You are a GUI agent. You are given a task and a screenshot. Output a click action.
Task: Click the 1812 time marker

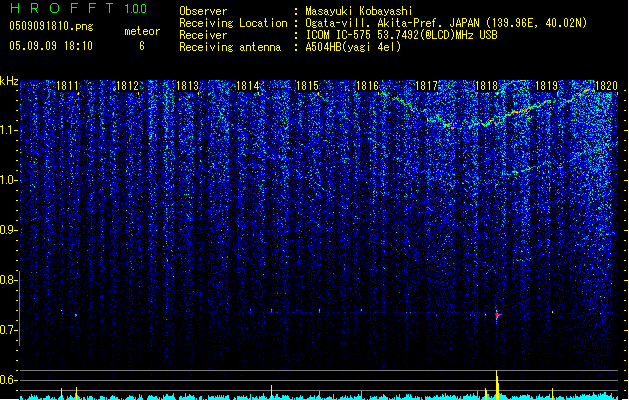(127, 86)
